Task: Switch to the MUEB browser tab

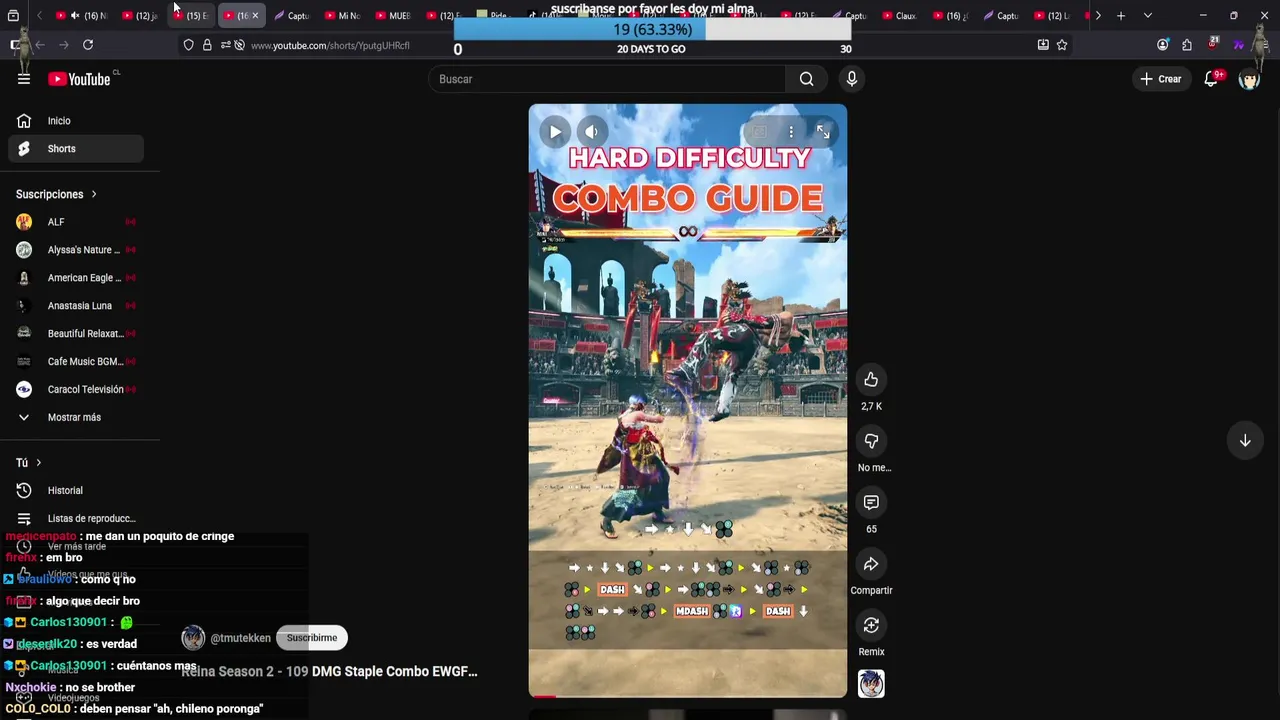Action: click(393, 16)
